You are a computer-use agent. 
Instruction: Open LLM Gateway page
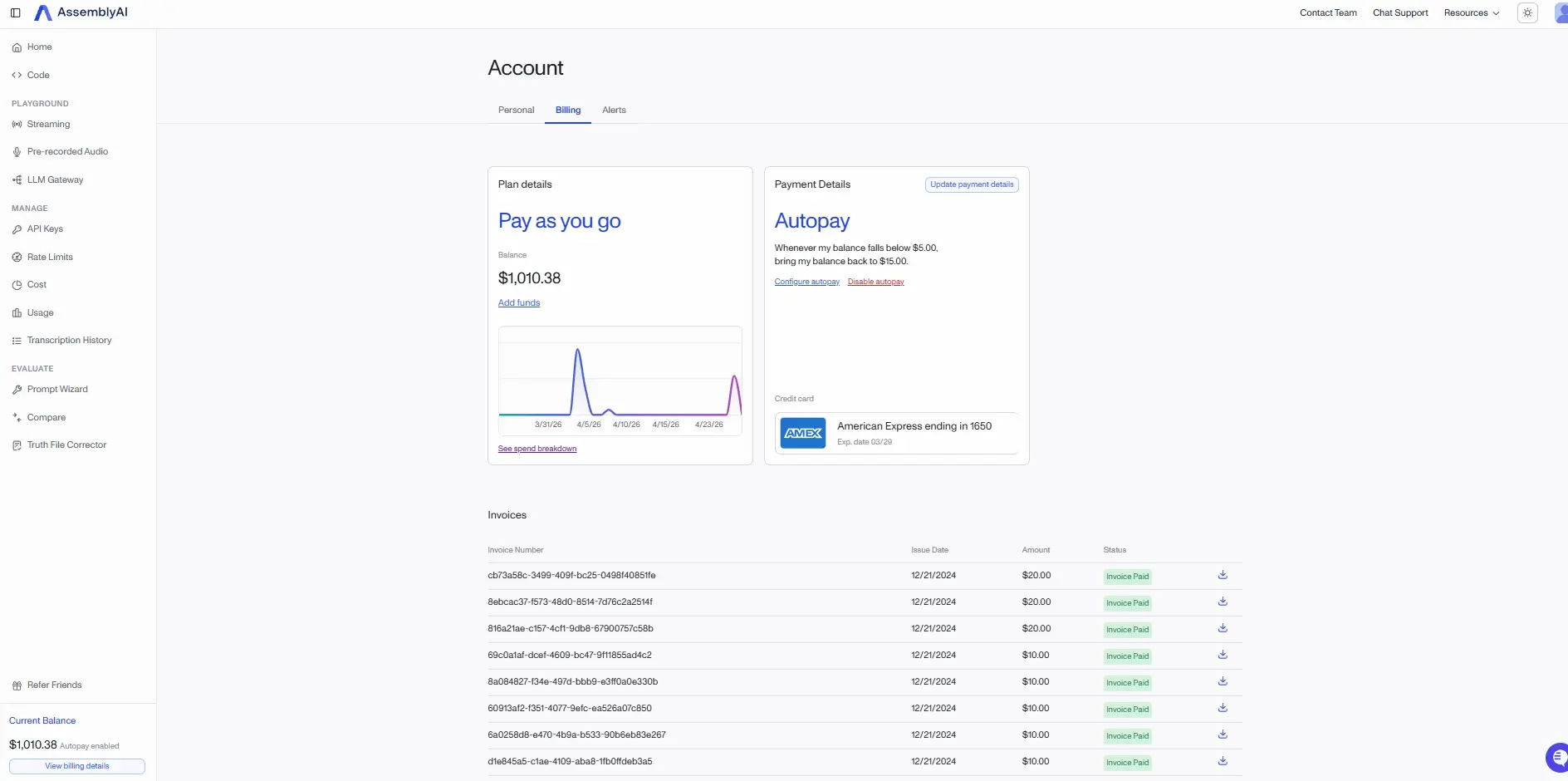[55, 180]
